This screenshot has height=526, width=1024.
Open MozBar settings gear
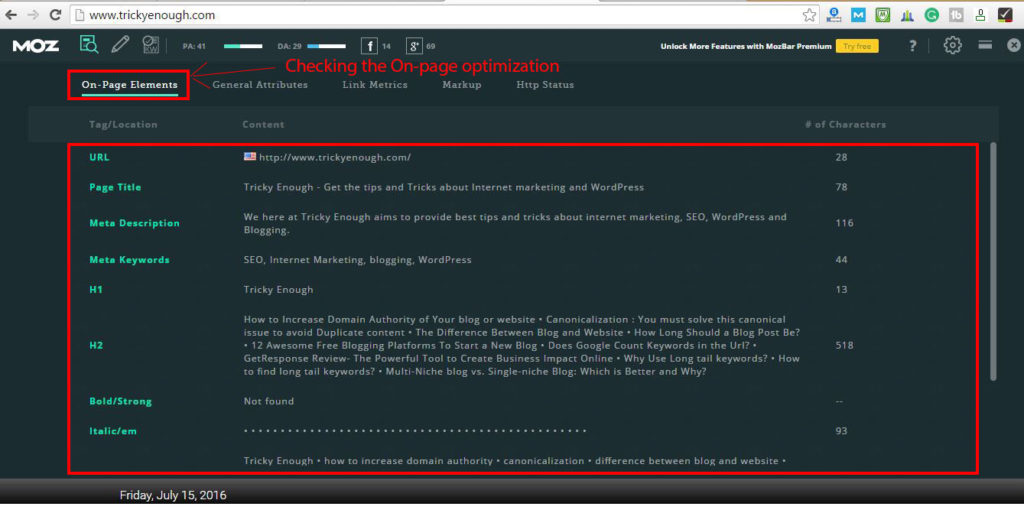point(952,46)
